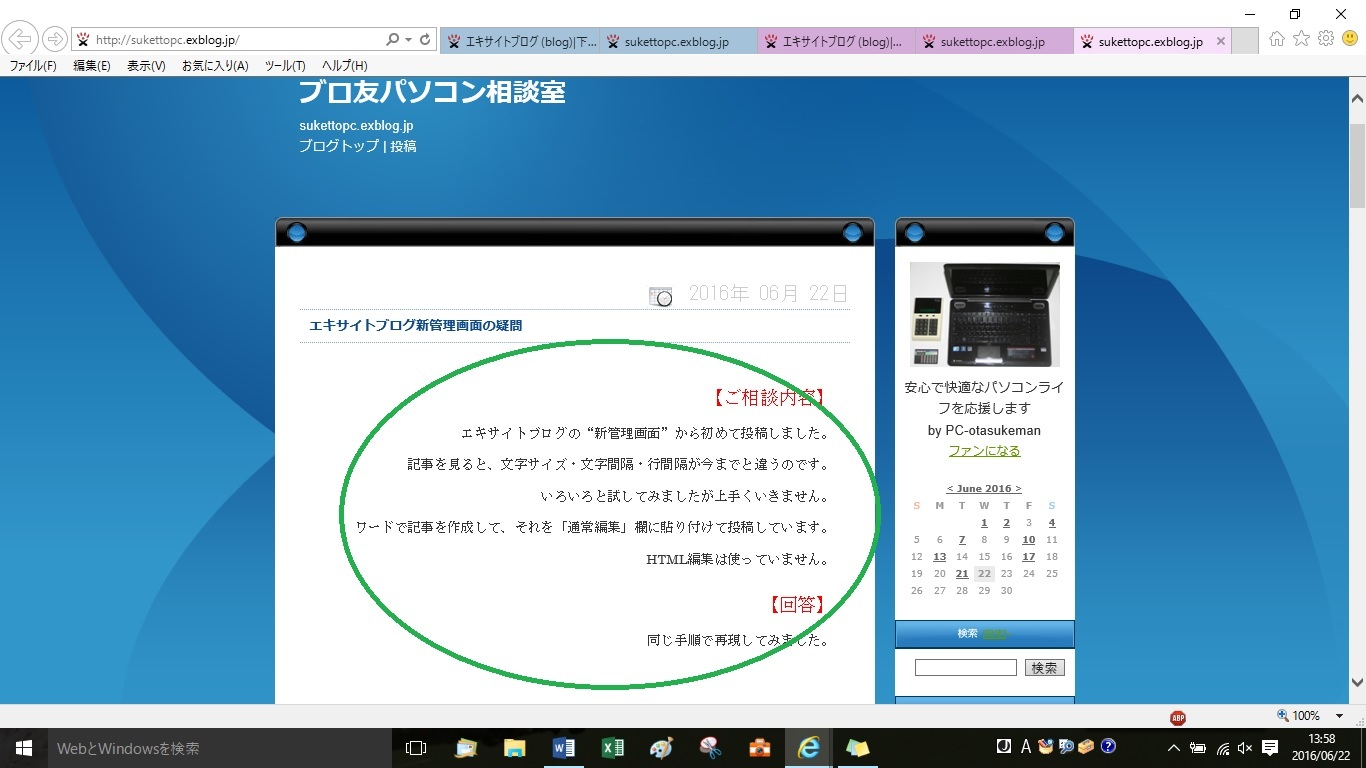Click the ファンになる link
The height and width of the screenshot is (768, 1366).
coord(984,451)
